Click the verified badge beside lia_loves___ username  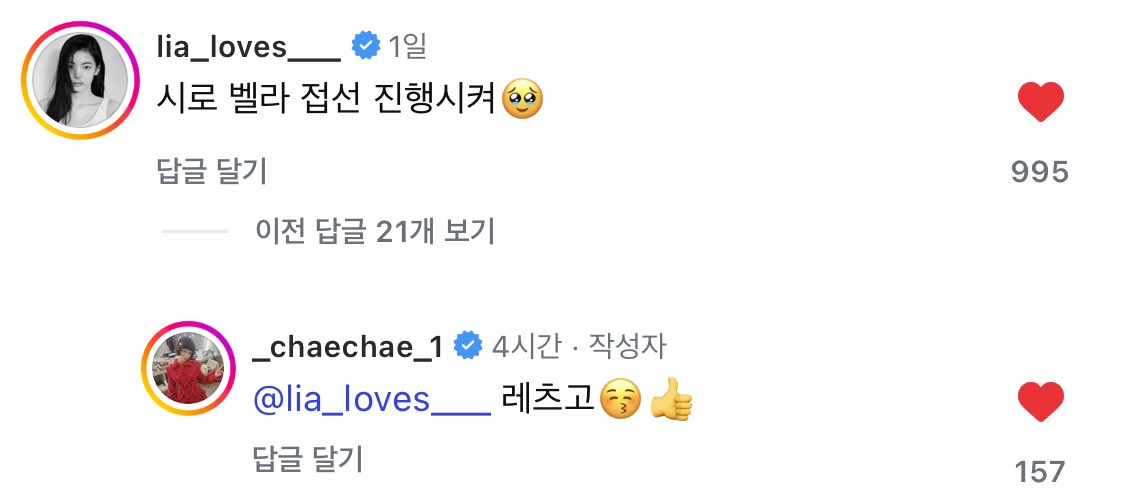364,46
